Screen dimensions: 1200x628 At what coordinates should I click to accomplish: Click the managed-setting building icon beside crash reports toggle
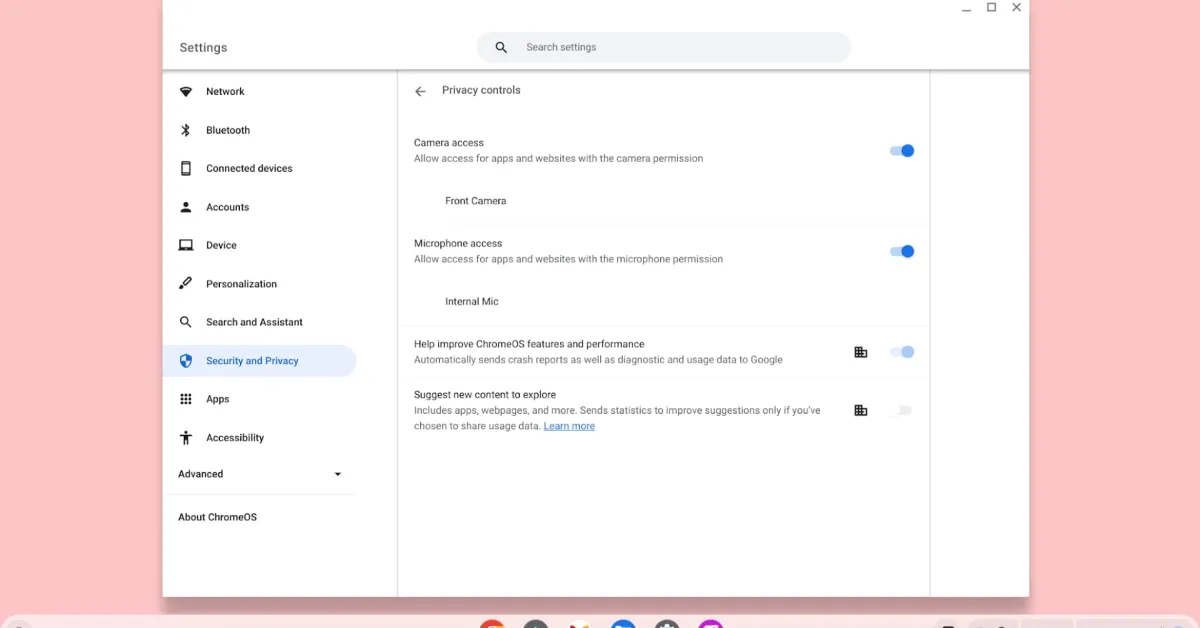click(x=861, y=352)
